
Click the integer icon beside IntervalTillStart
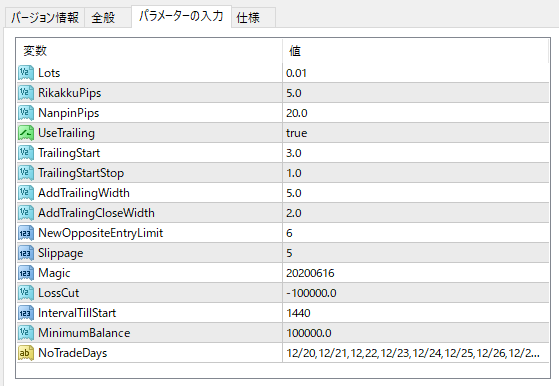[x=26, y=313]
